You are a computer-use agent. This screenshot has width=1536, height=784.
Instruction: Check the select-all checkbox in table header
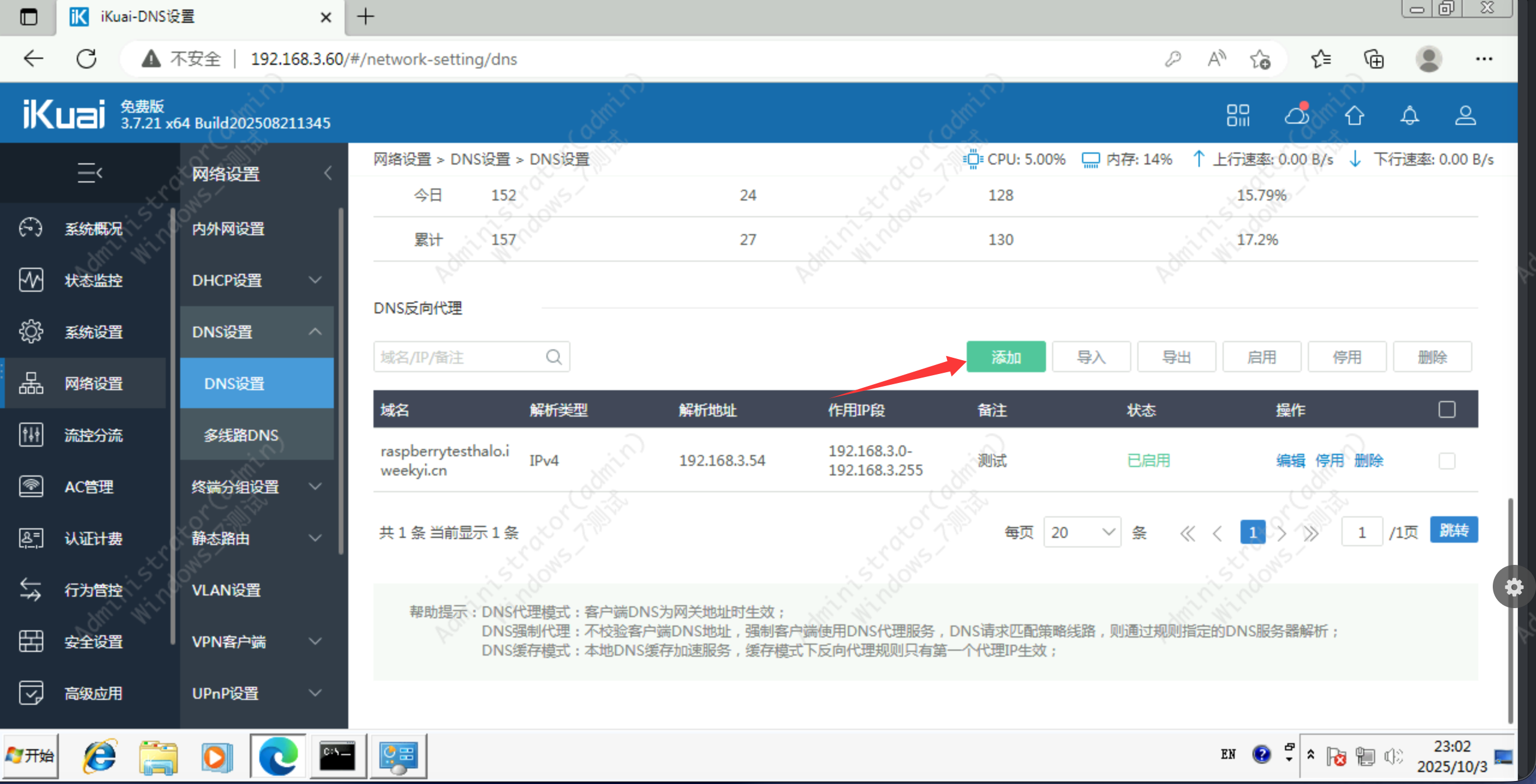pyautogui.click(x=1447, y=409)
